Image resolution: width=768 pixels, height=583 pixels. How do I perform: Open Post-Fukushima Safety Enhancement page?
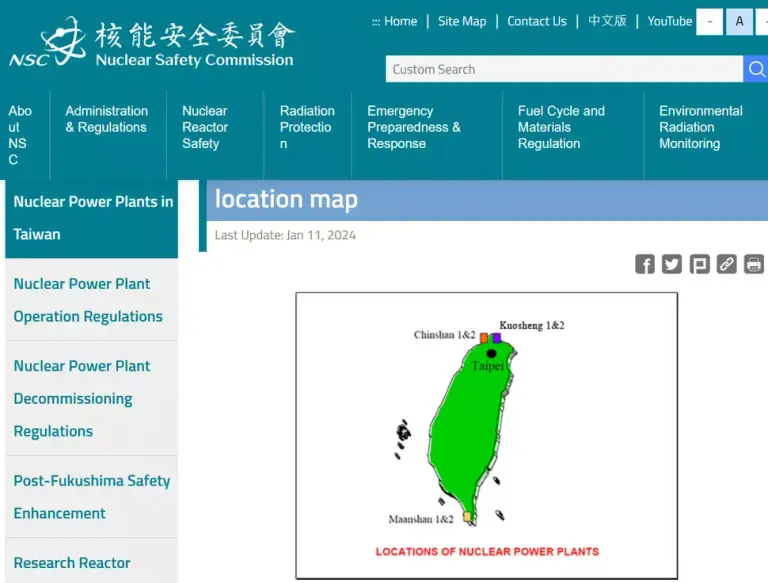pos(92,497)
